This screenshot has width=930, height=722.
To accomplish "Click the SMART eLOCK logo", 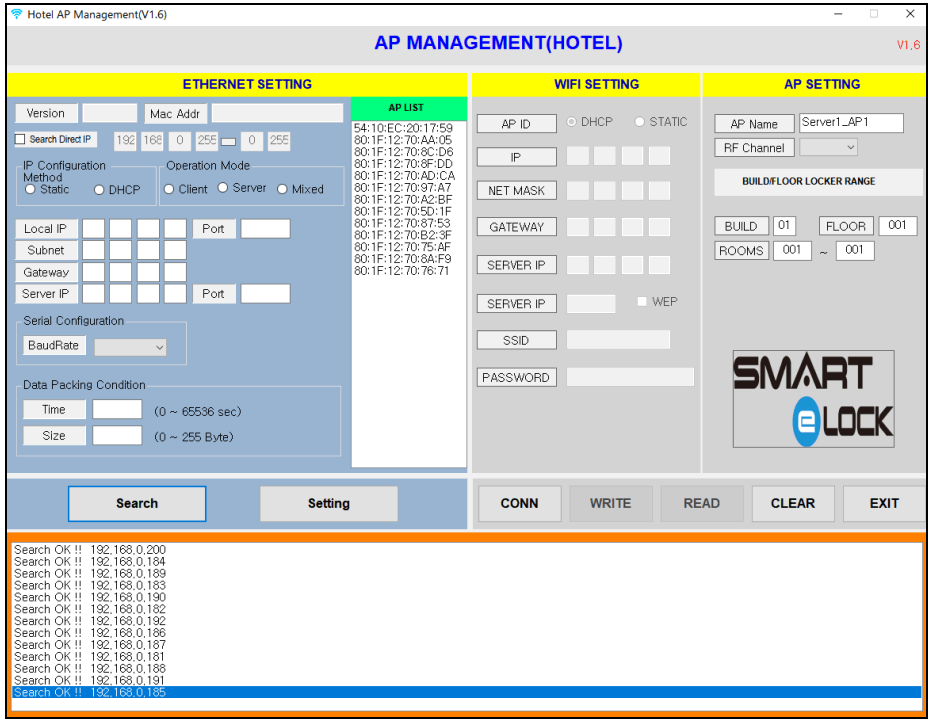I will [x=813, y=398].
